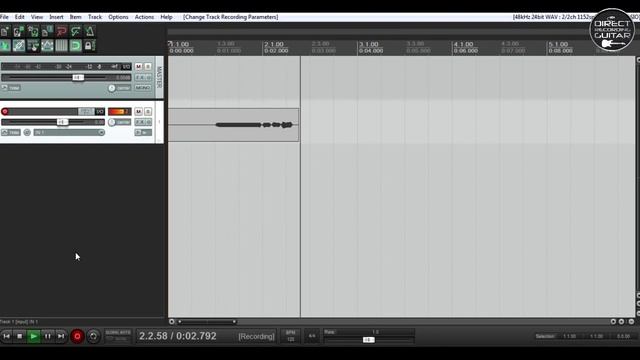Open the File menu
The height and width of the screenshot is (360, 640).
click(x=4, y=17)
